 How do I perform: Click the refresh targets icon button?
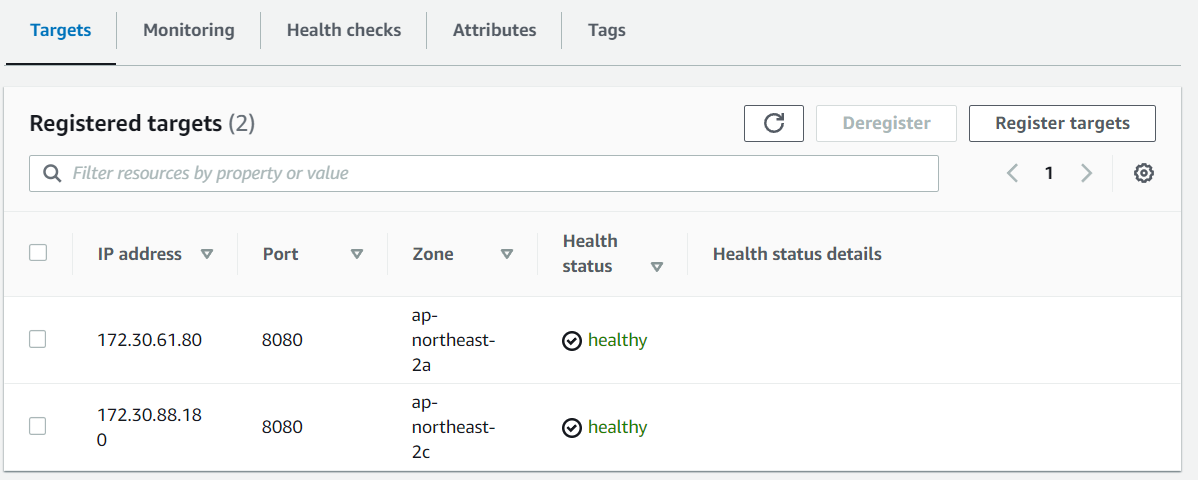pyautogui.click(x=774, y=123)
